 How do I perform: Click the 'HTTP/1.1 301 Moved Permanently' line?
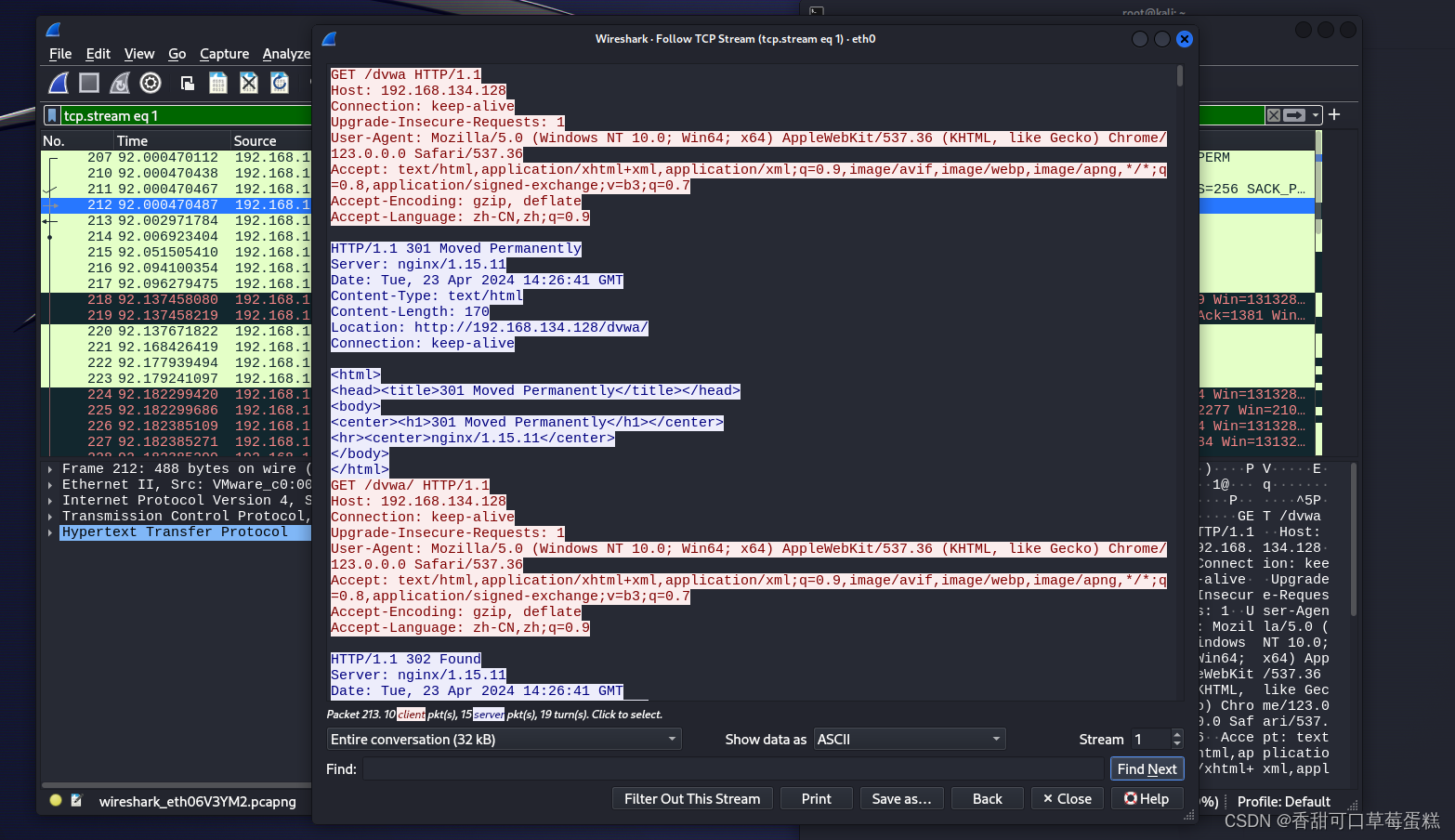tap(456, 248)
